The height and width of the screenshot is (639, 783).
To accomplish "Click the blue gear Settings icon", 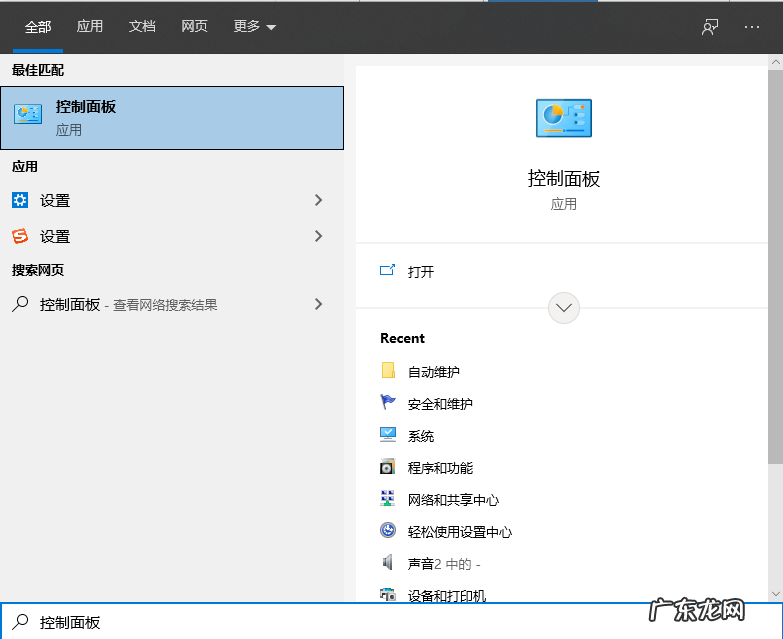I will (x=20, y=200).
